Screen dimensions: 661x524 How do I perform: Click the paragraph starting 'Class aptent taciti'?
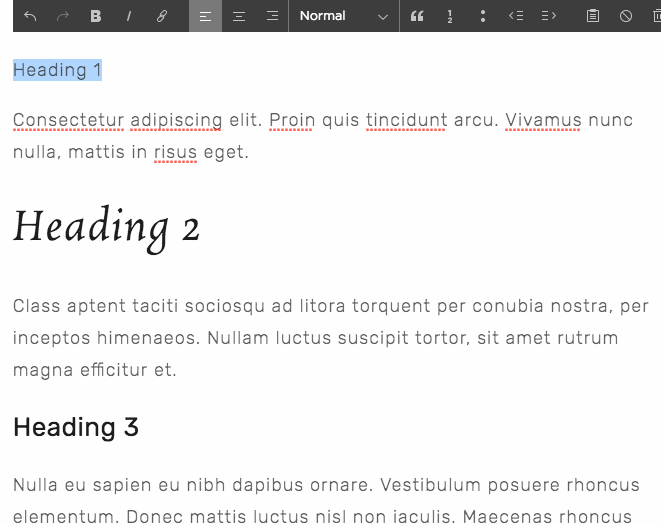330,338
